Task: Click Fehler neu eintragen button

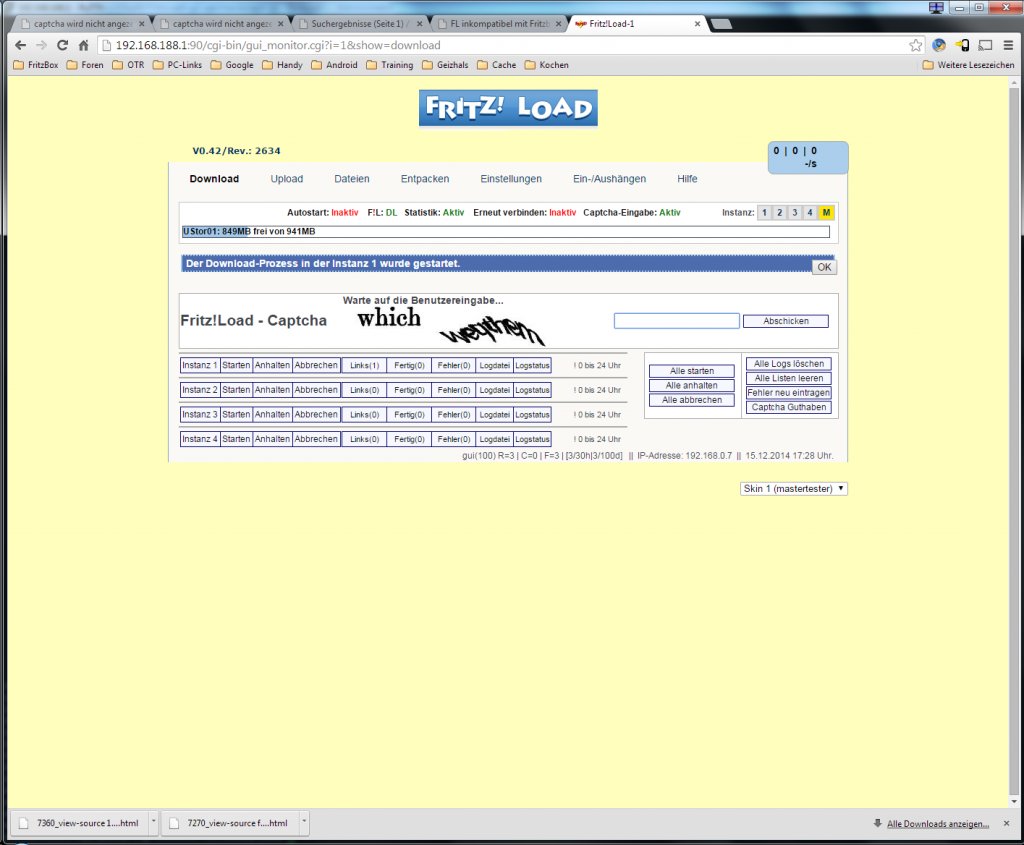Action: [789, 392]
